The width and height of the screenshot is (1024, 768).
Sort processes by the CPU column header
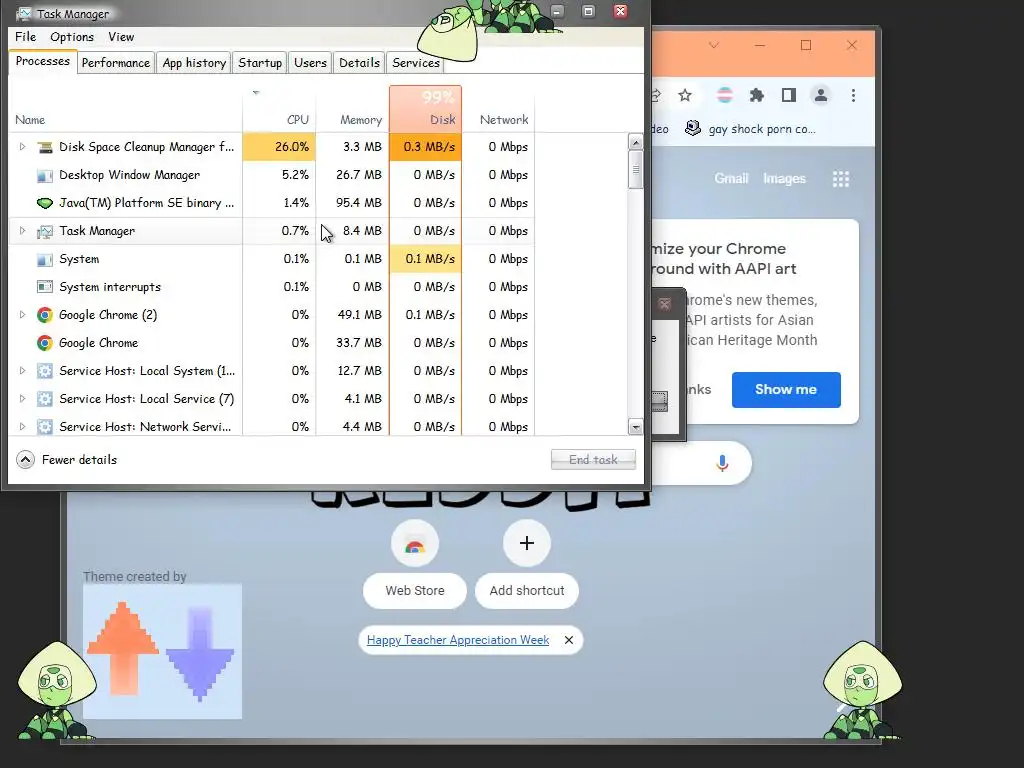tap(280, 109)
